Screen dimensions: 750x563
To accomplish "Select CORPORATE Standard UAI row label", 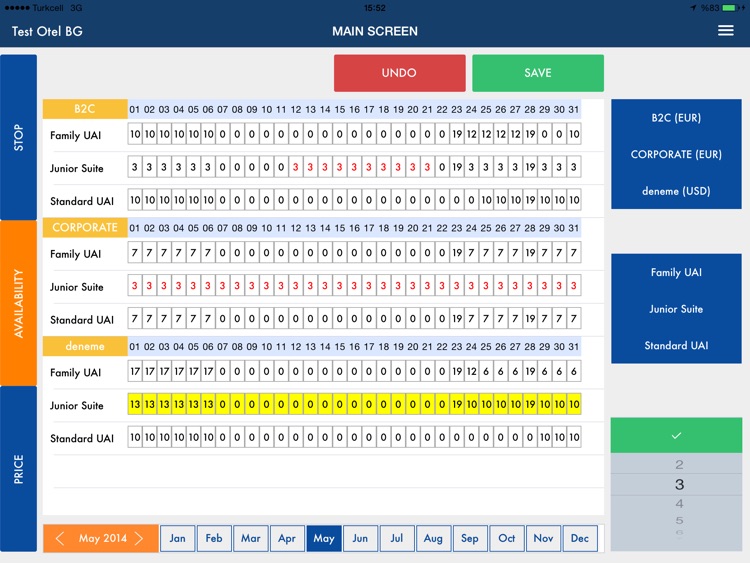I will point(82,320).
